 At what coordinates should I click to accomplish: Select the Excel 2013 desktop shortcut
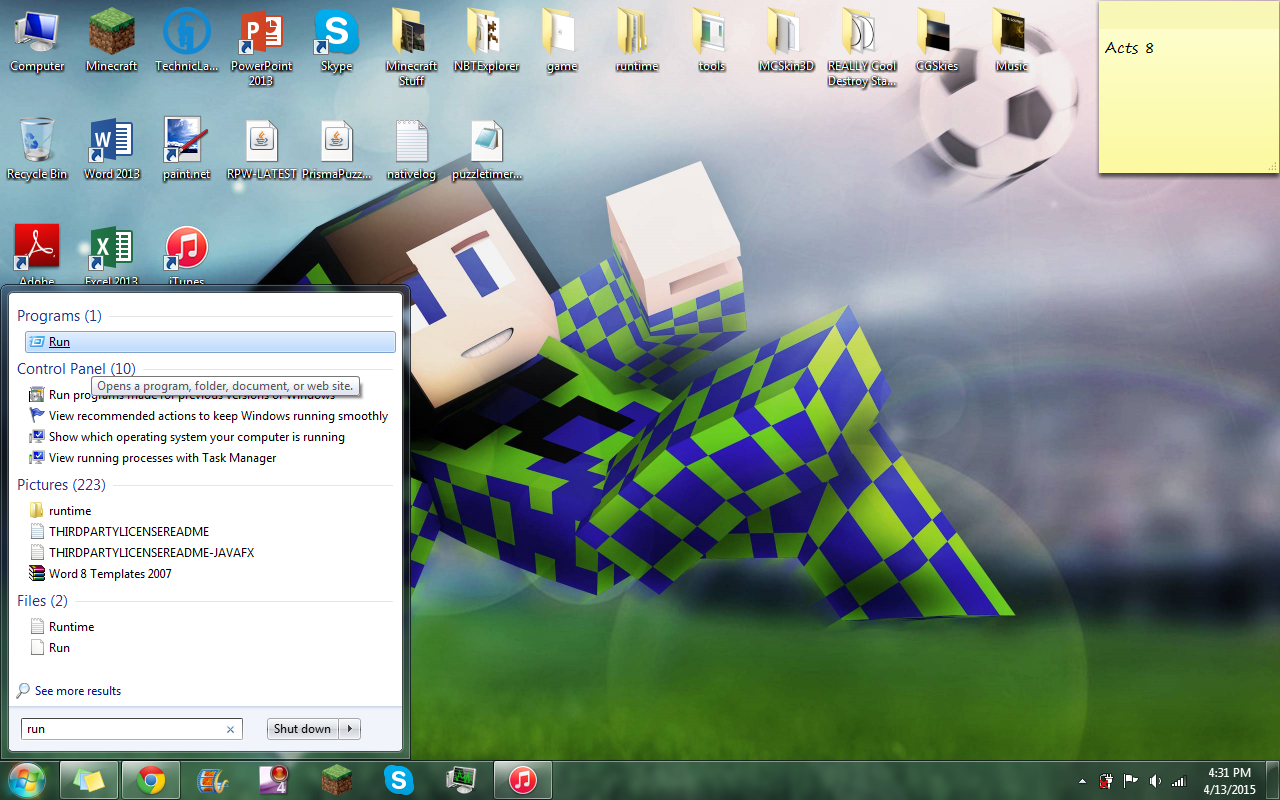coord(112,254)
